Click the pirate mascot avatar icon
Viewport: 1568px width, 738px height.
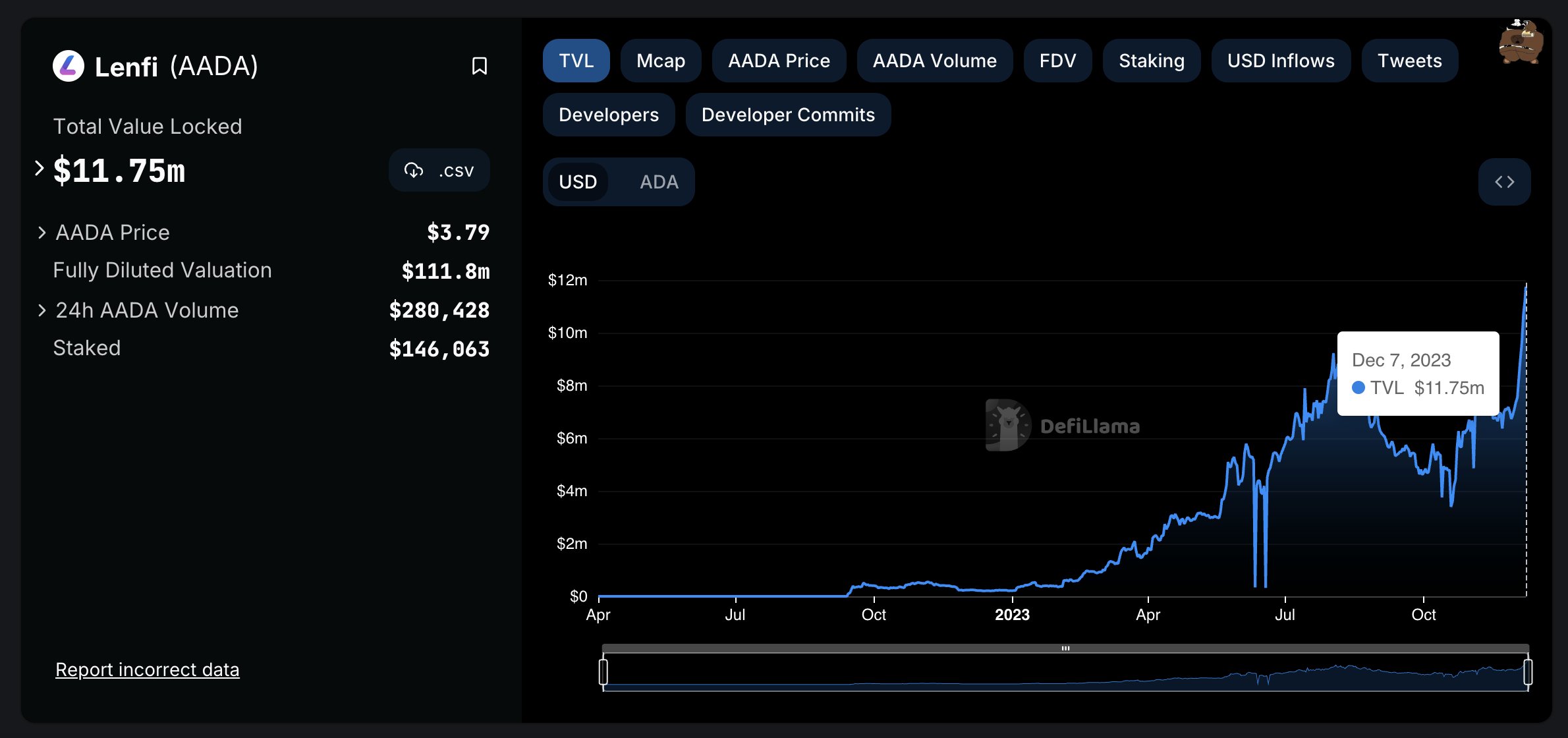click(1521, 42)
